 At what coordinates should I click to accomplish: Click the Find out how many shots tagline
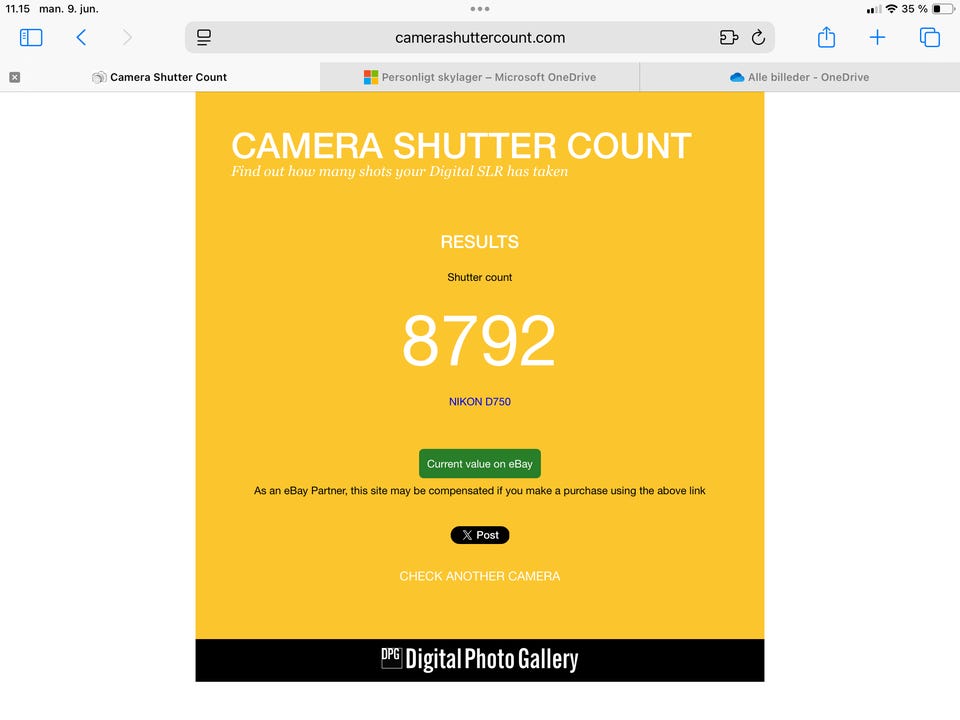click(400, 171)
